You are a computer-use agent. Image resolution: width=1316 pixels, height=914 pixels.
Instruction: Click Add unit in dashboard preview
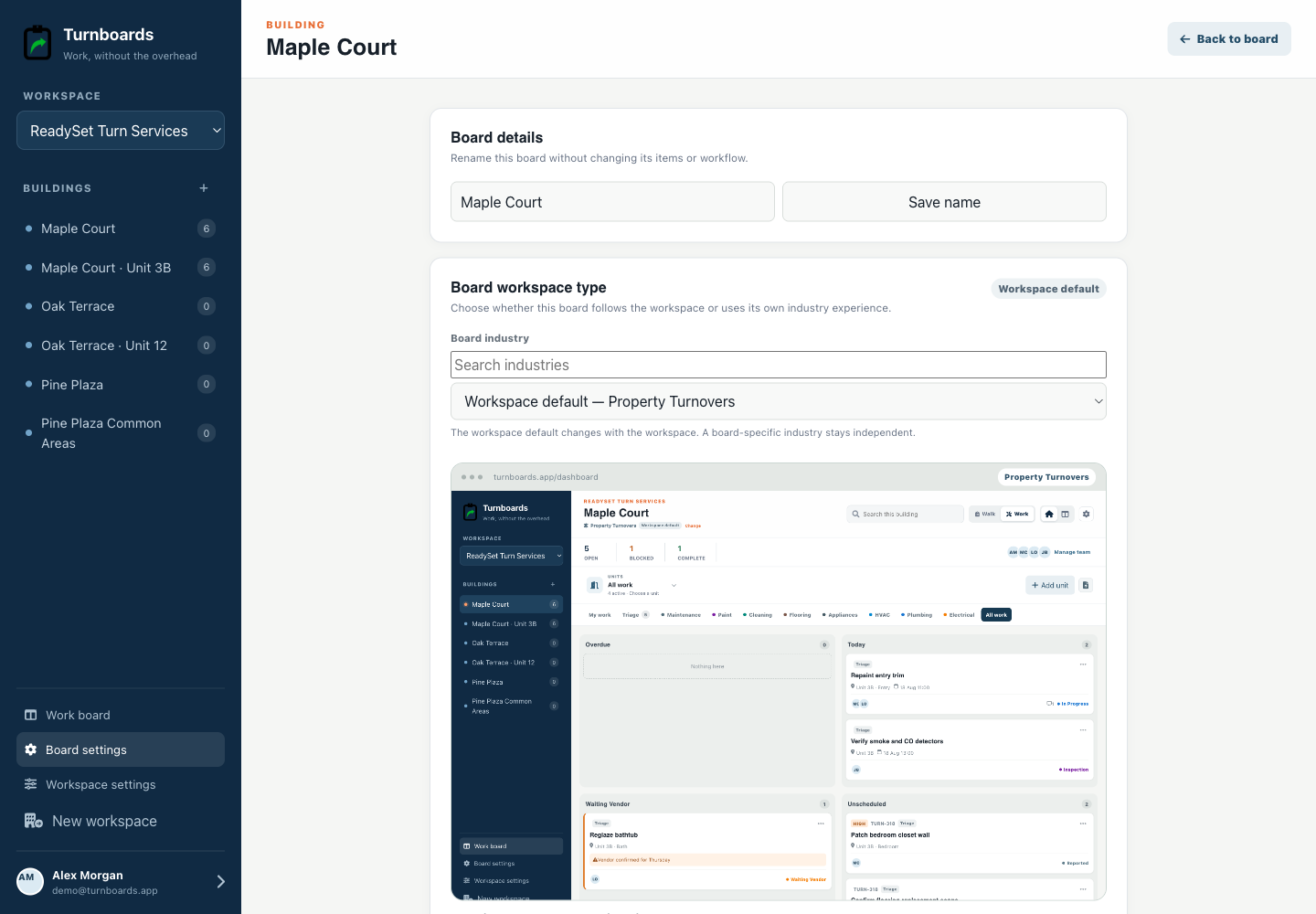point(1050,585)
